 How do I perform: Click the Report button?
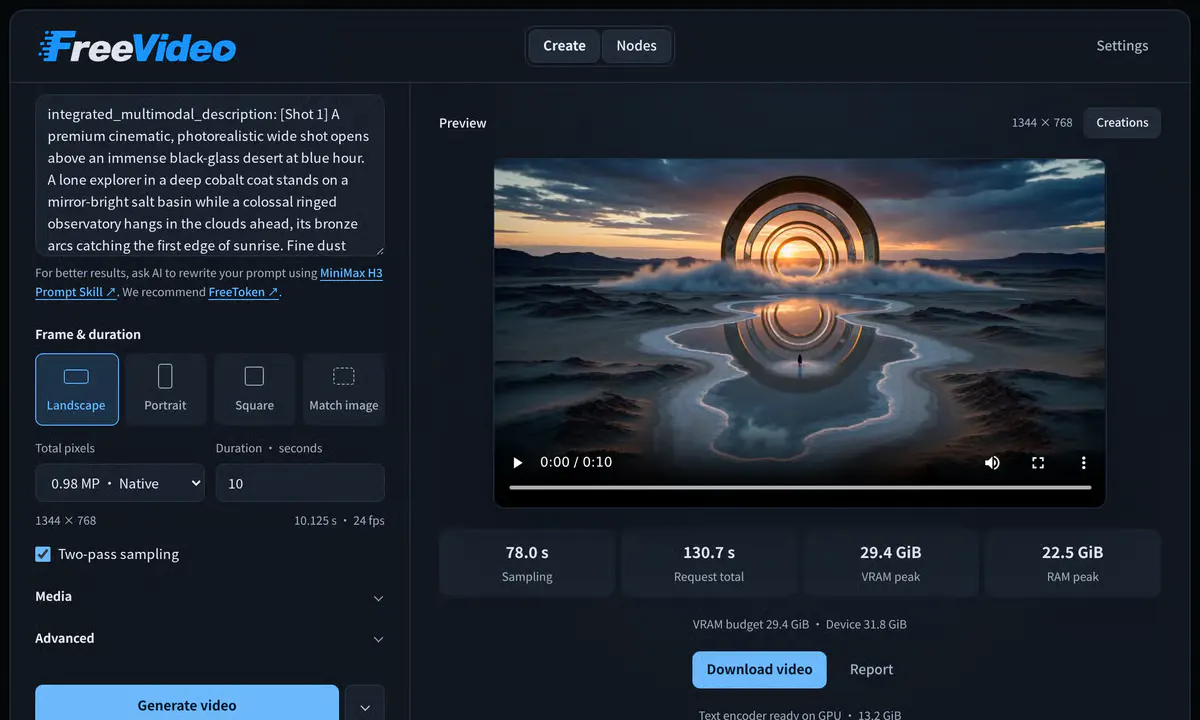coord(871,670)
